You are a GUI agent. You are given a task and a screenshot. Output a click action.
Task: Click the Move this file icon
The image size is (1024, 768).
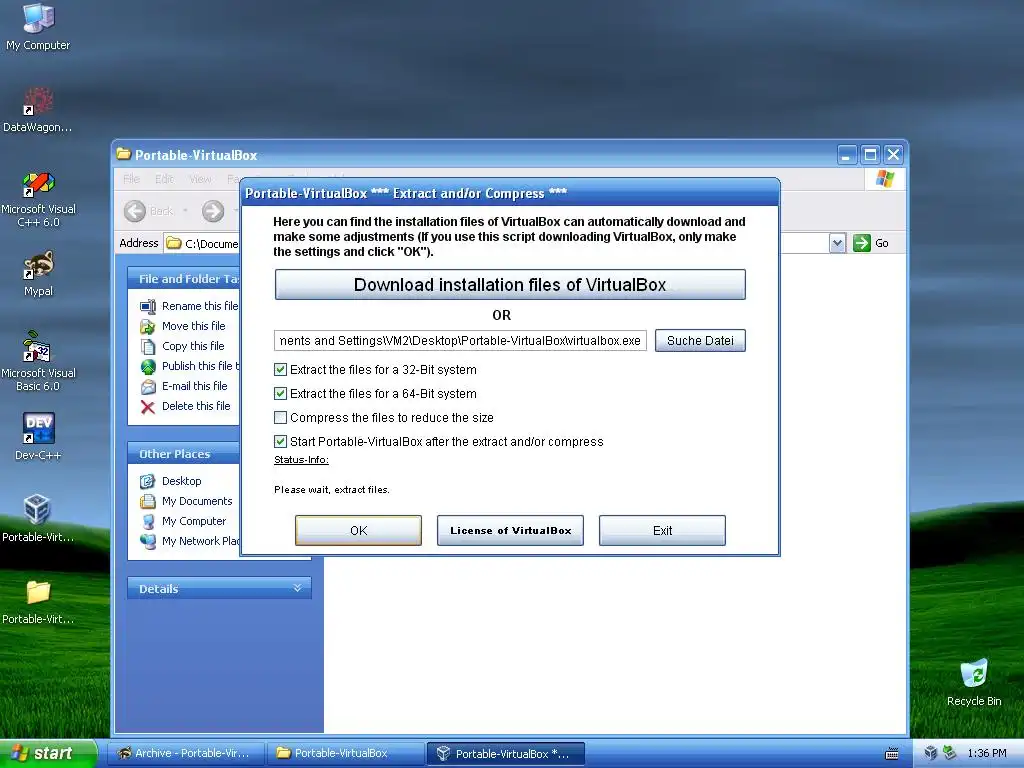point(148,326)
